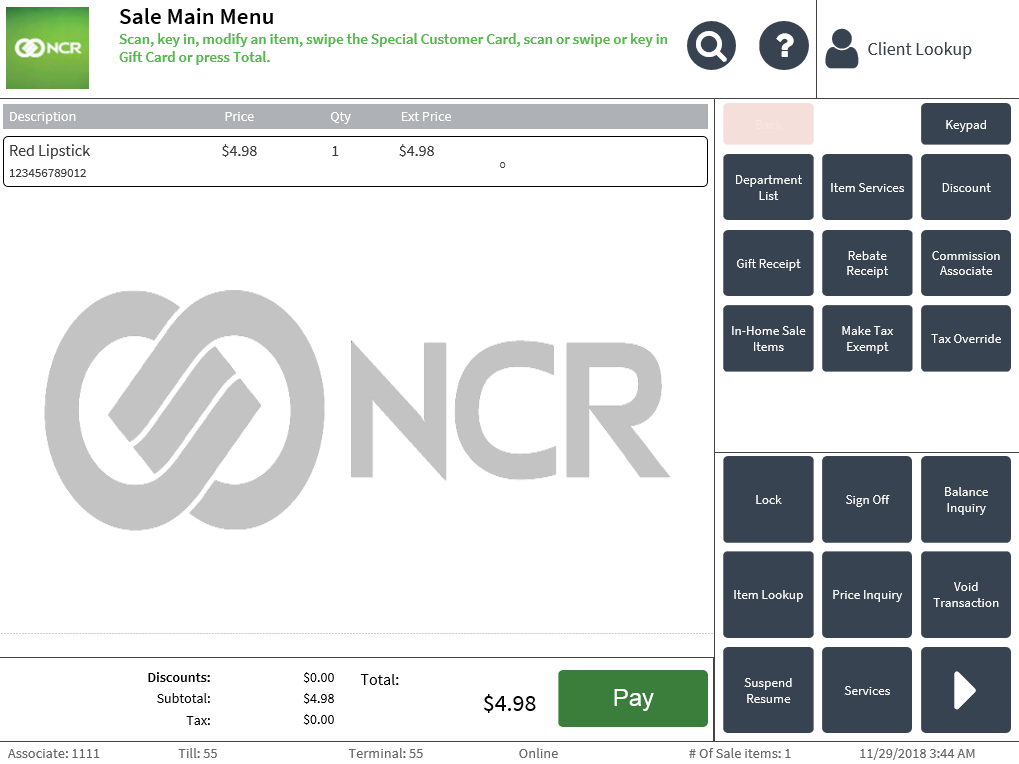The height and width of the screenshot is (764, 1019).
Task: Click Till: 55 in status bar
Action: pyautogui.click(x=198, y=754)
